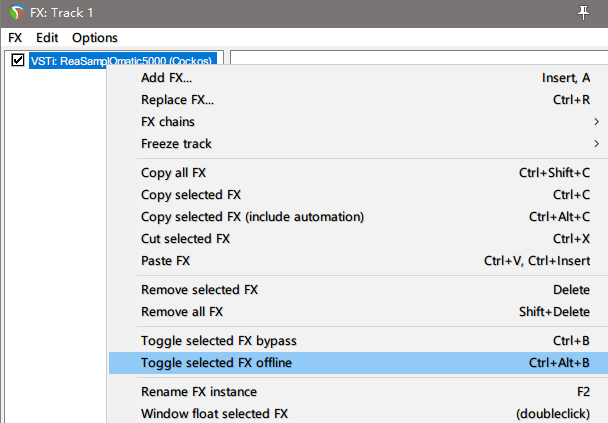
Task: Choose Remove selected FX
Action: (x=358, y=290)
